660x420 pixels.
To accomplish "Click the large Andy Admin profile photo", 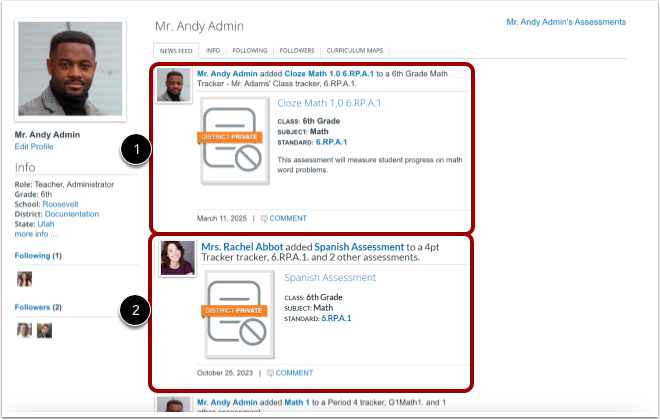I will 70,69.
